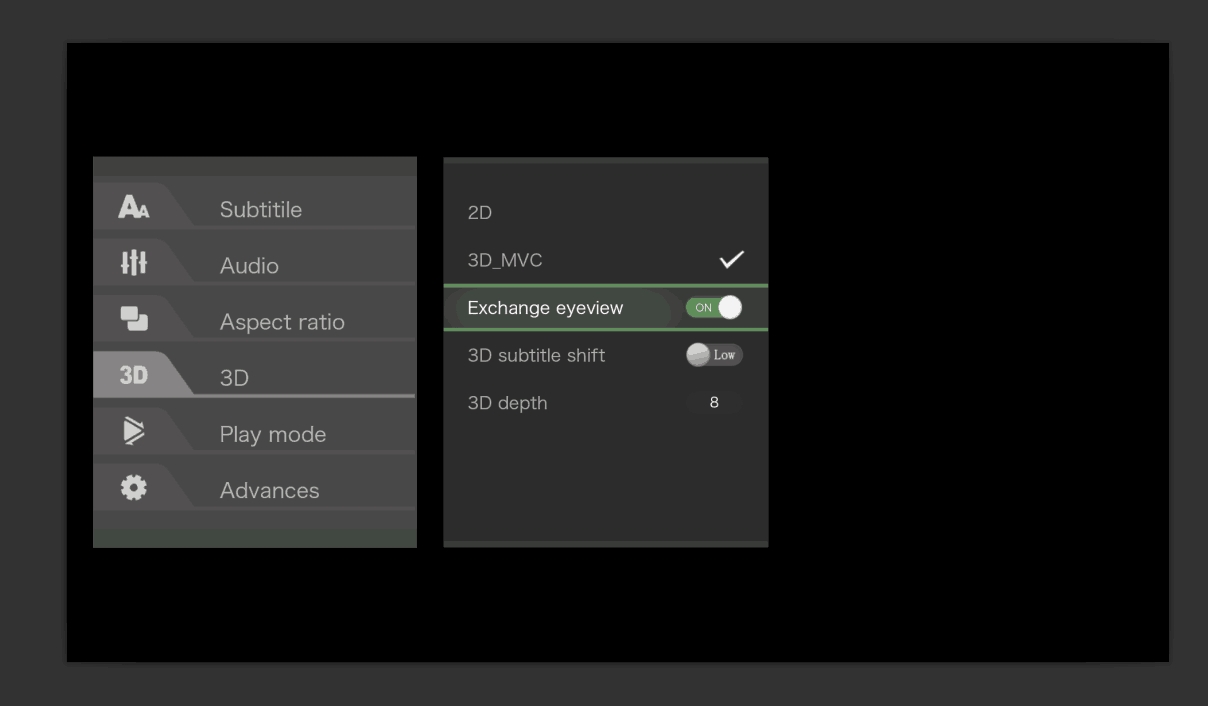
Task: Click the Aspect ratio overlapping squares icon
Action: pos(134,319)
